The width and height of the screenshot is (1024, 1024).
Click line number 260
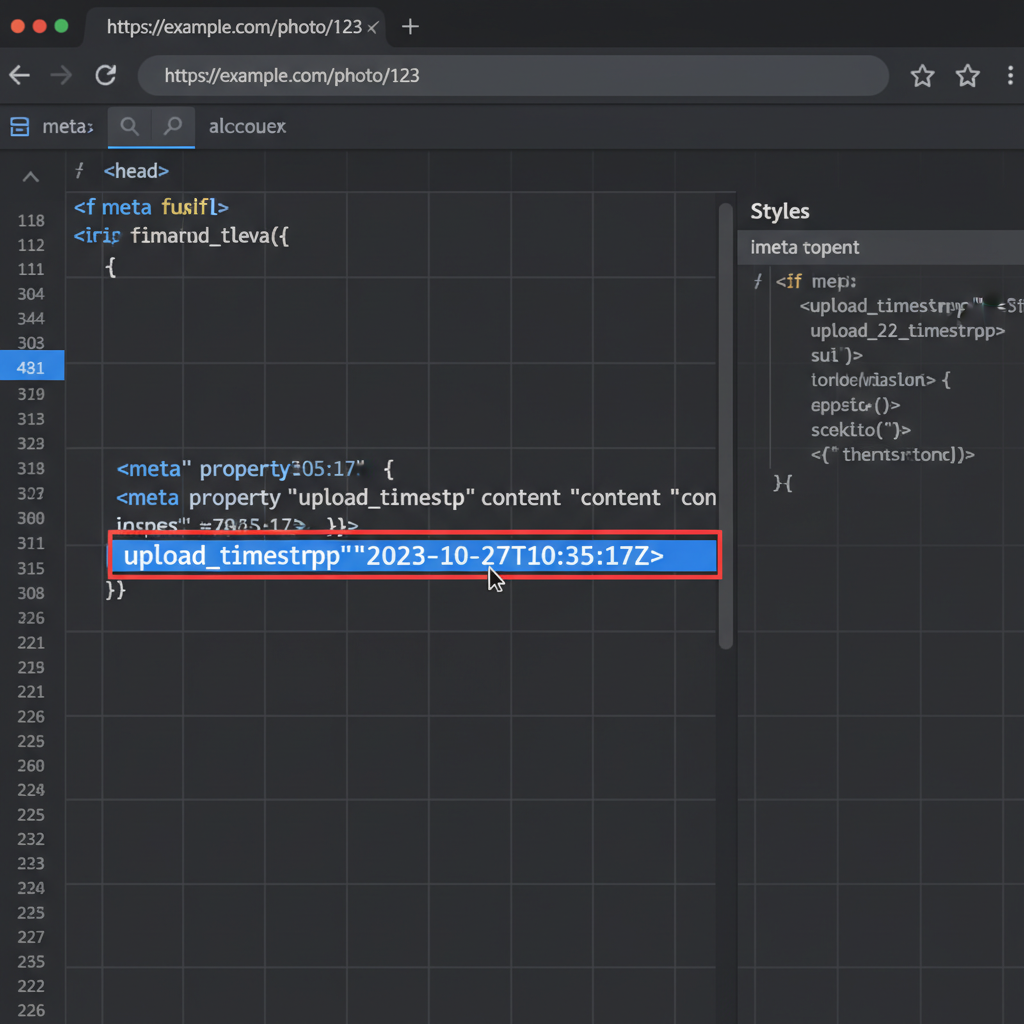pos(31,765)
